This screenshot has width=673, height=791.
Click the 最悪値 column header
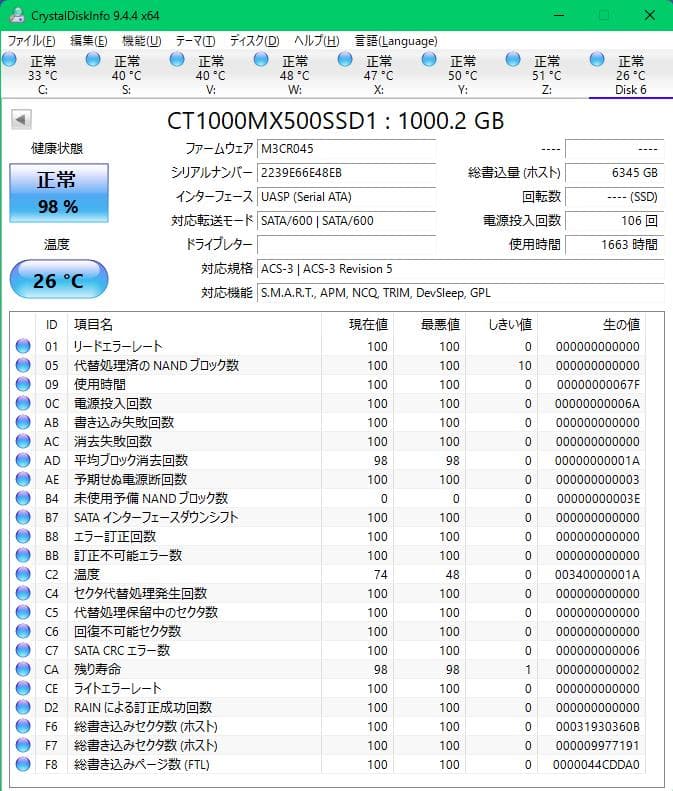coord(429,324)
